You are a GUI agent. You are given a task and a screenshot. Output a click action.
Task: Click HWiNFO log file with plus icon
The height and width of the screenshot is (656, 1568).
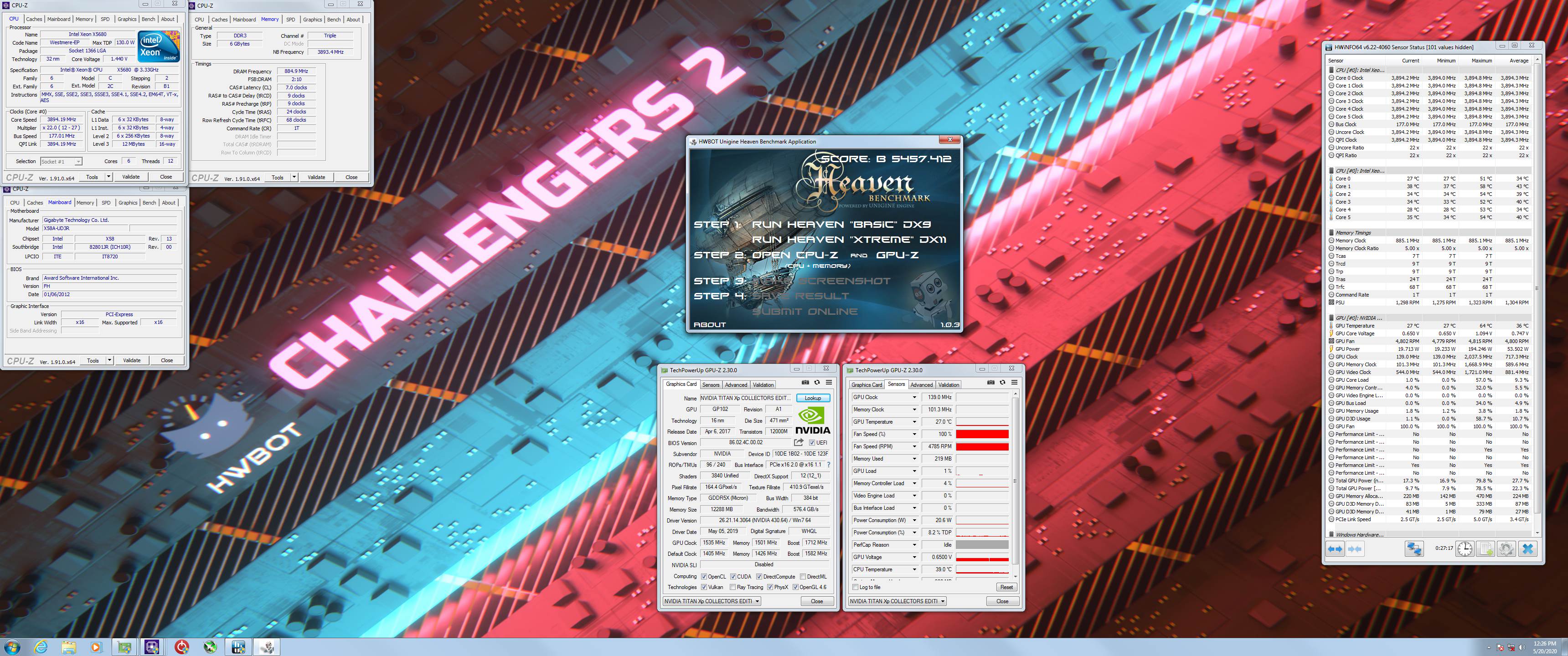[x=1486, y=549]
